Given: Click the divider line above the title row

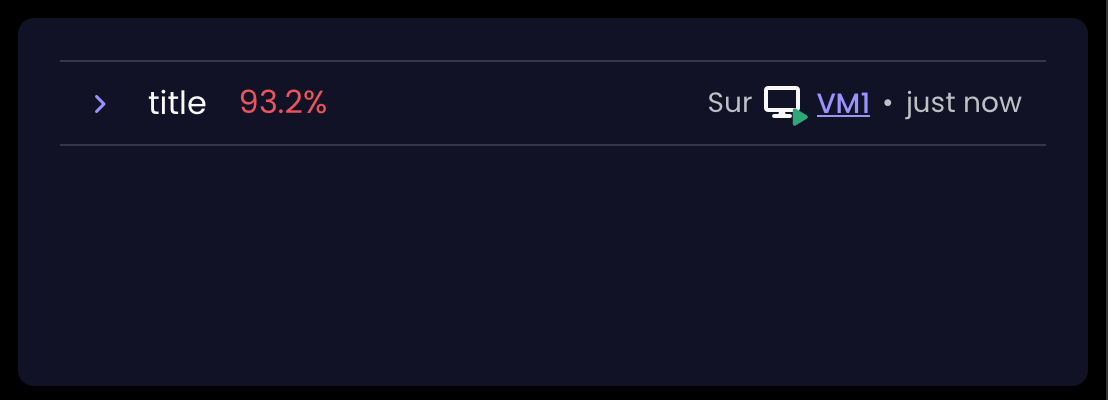Looking at the screenshot, I should click(553, 61).
